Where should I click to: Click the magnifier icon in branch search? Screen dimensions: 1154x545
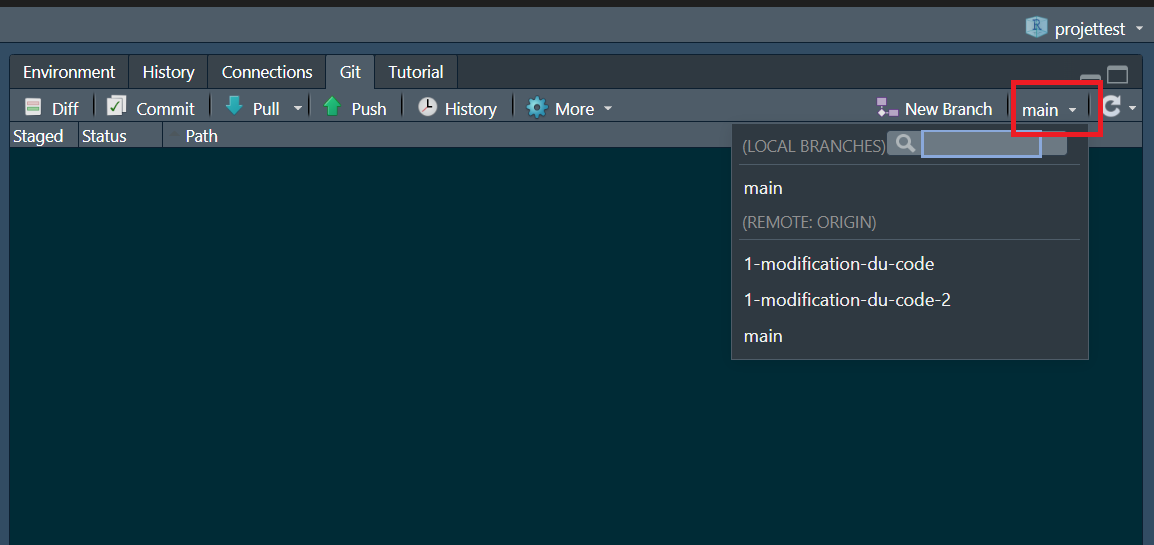[905, 144]
